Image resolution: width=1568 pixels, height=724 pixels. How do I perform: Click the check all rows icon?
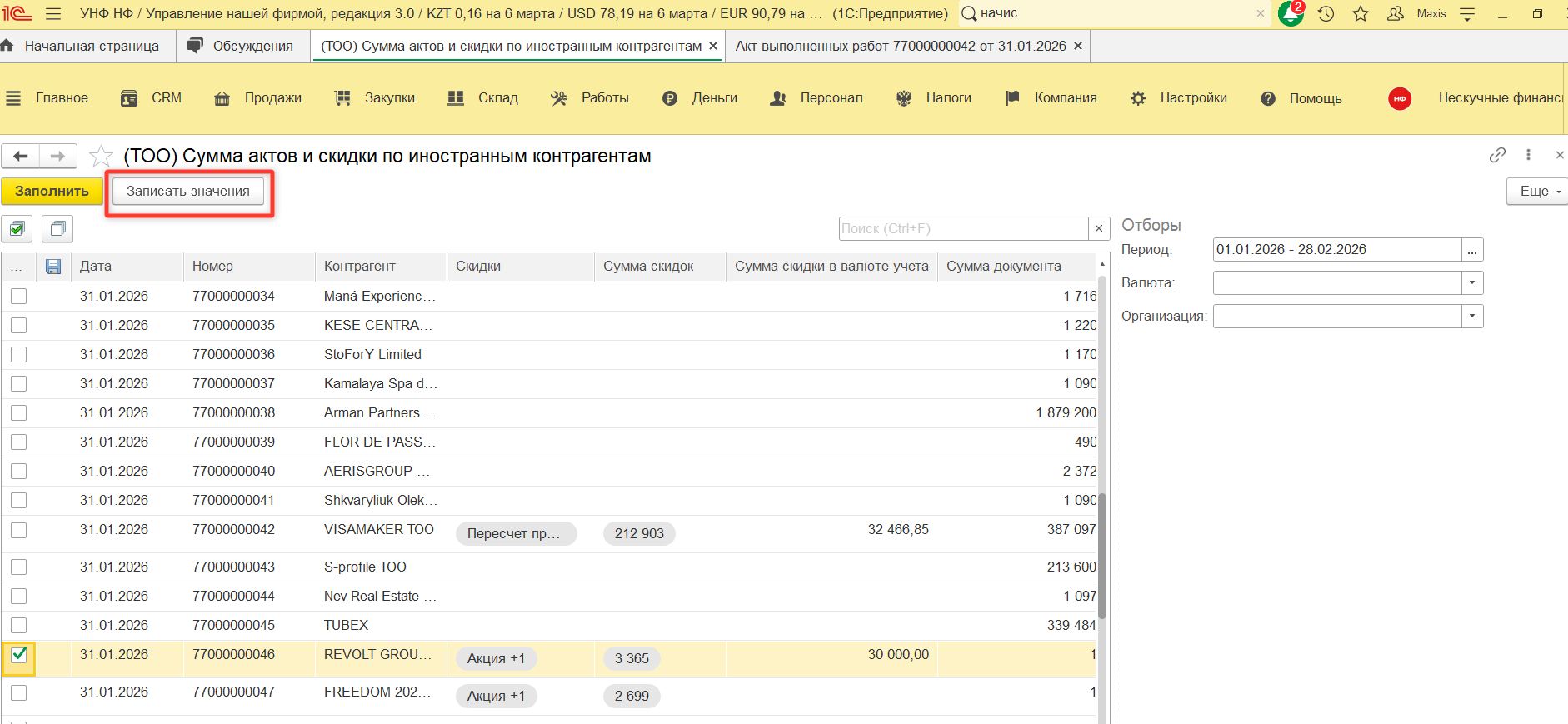coord(17,228)
